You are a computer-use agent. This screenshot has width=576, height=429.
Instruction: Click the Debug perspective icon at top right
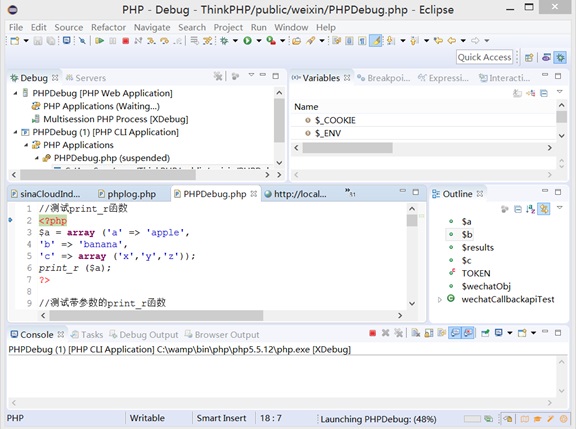[560, 58]
